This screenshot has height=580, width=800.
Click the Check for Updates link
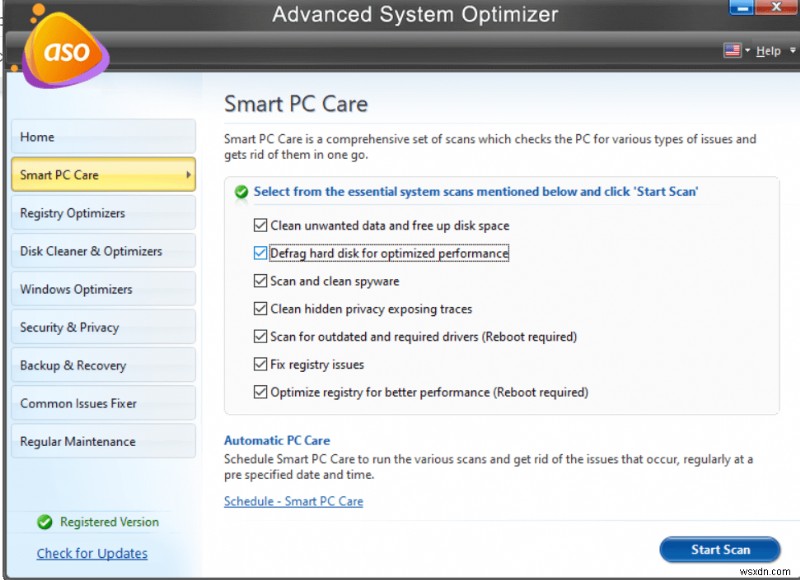(x=92, y=553)
